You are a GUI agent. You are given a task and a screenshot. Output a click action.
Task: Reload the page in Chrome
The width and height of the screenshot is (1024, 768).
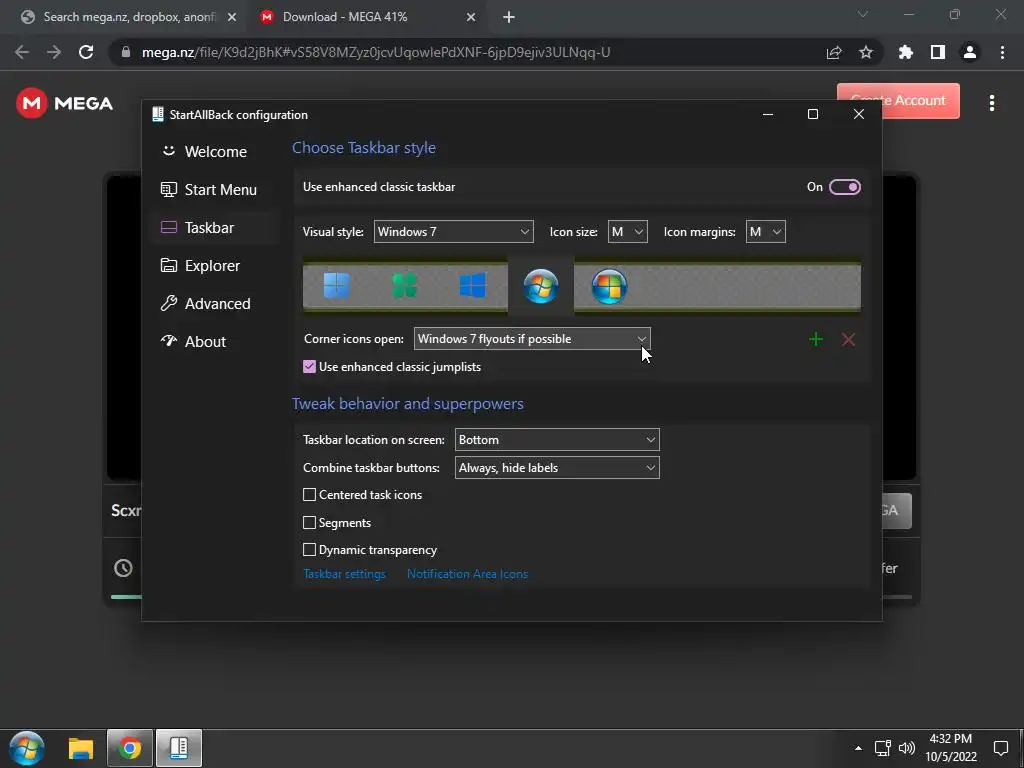click(x=86, y=52)
